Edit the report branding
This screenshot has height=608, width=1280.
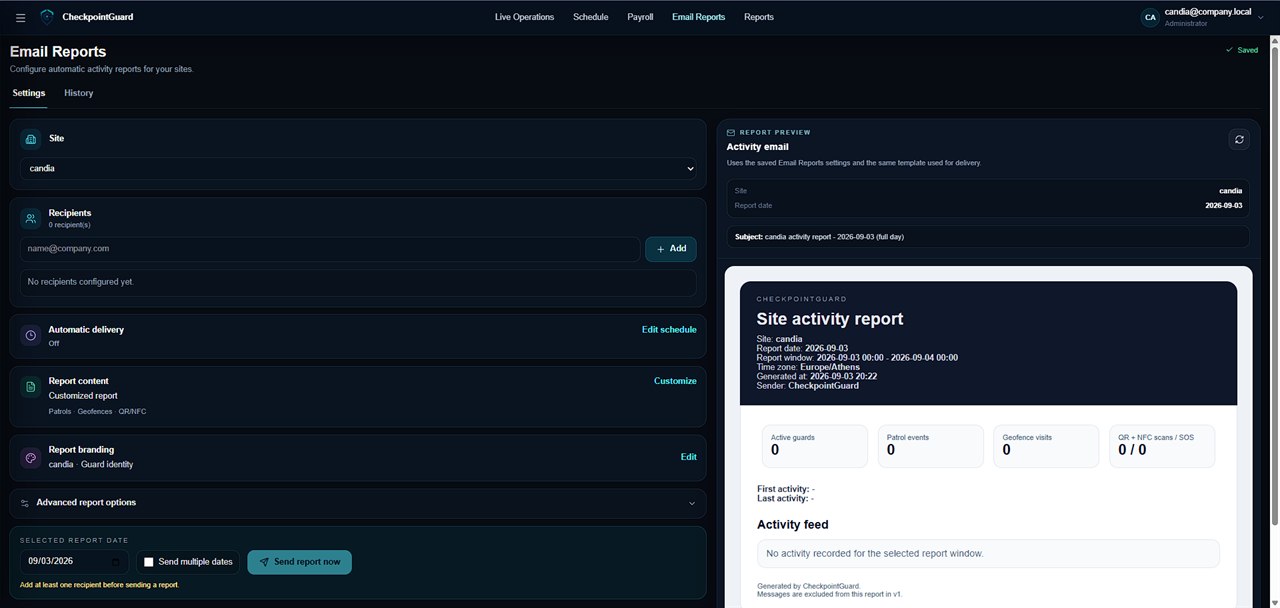(x=689, y=457)
